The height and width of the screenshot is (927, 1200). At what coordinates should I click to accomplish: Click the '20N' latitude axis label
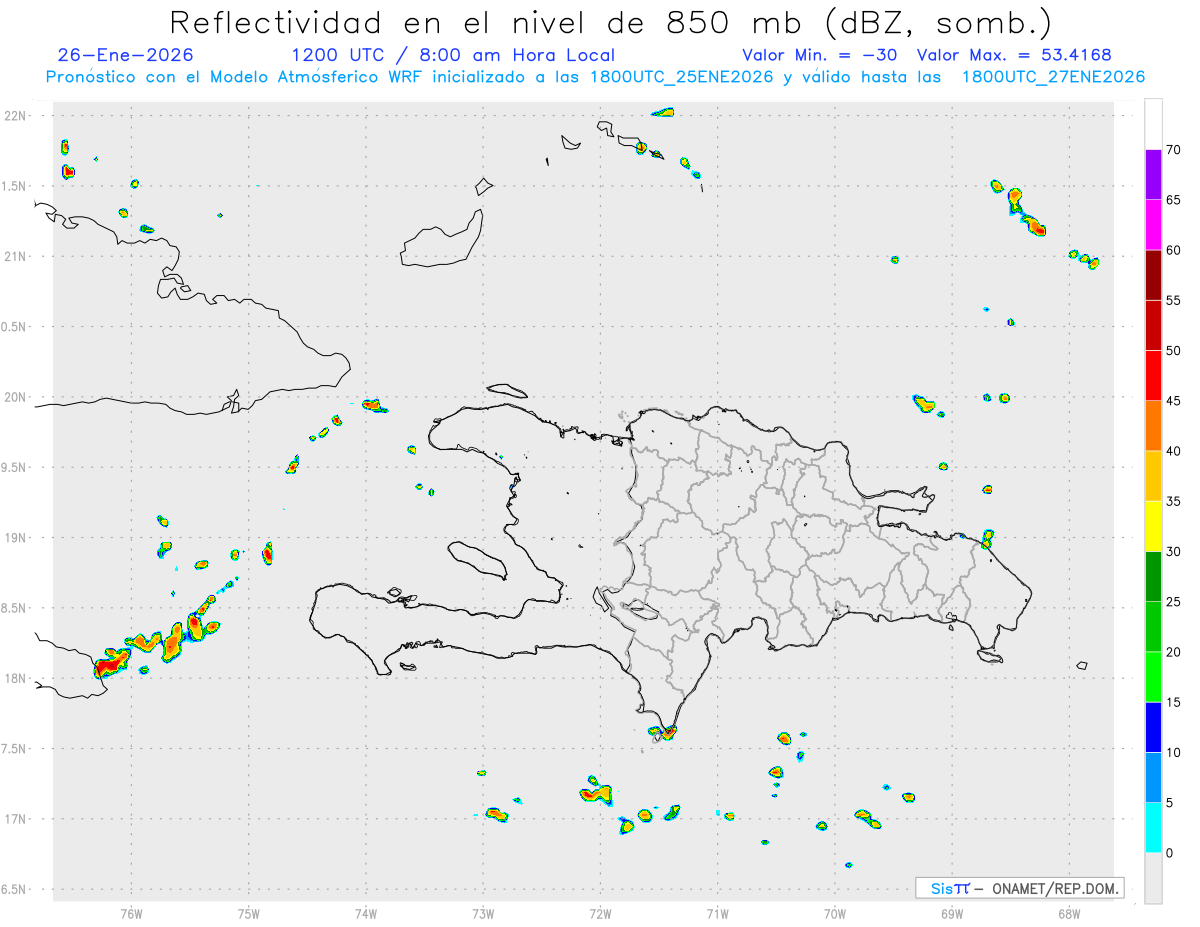point(16,397)
